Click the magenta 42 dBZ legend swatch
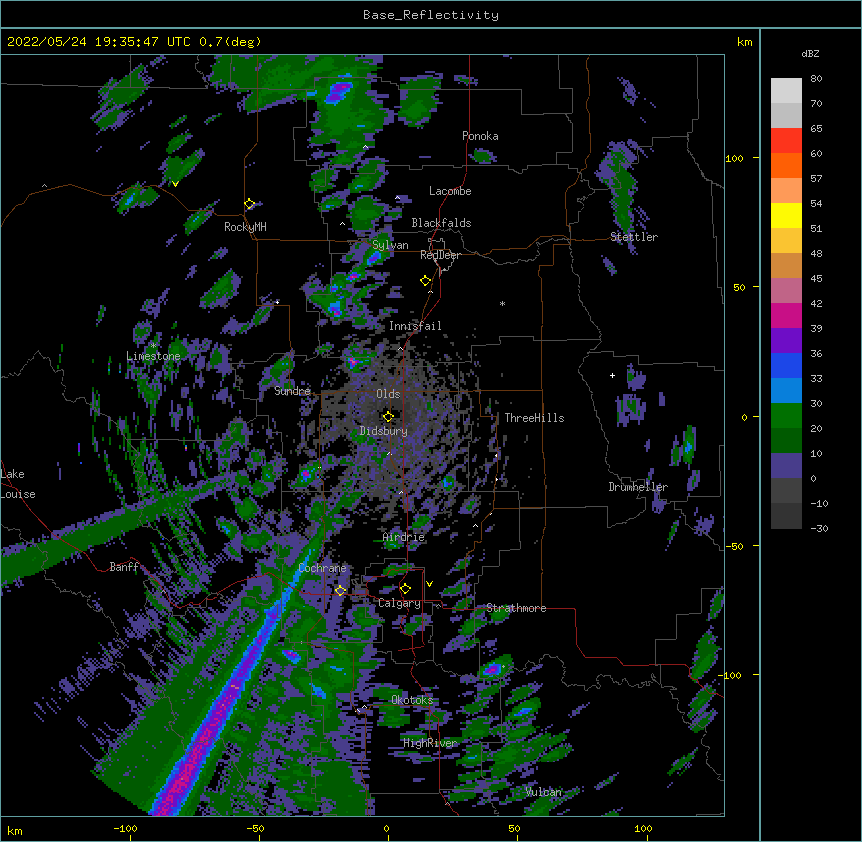This screenshot has height=842, width=862. click(x=786, y=315)
